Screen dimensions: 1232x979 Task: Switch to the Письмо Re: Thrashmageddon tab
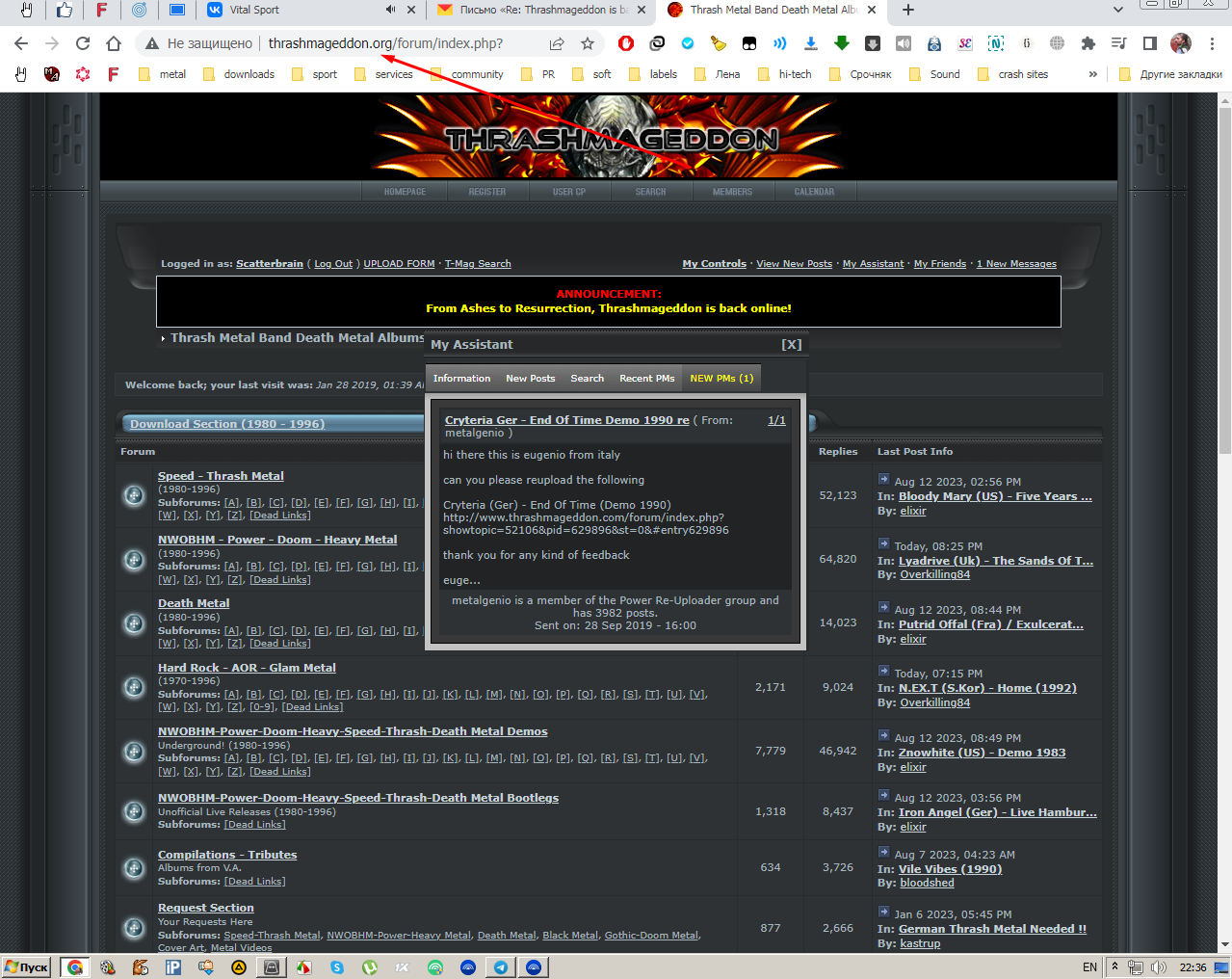(x=542, y=10)
